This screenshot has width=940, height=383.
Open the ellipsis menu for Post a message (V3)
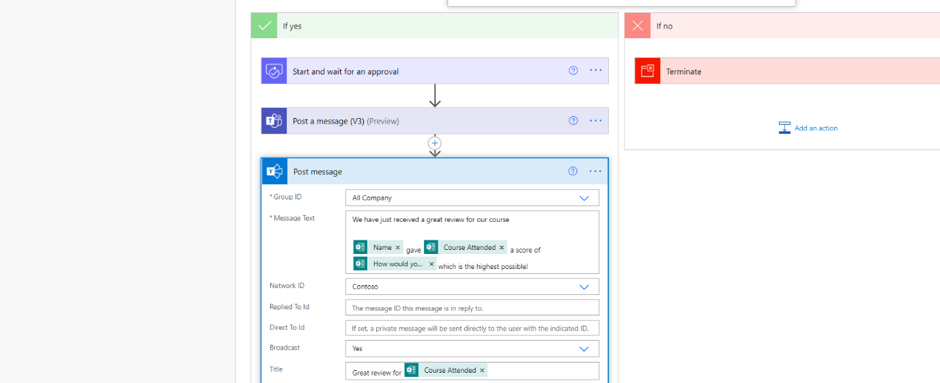coord(595,120)
